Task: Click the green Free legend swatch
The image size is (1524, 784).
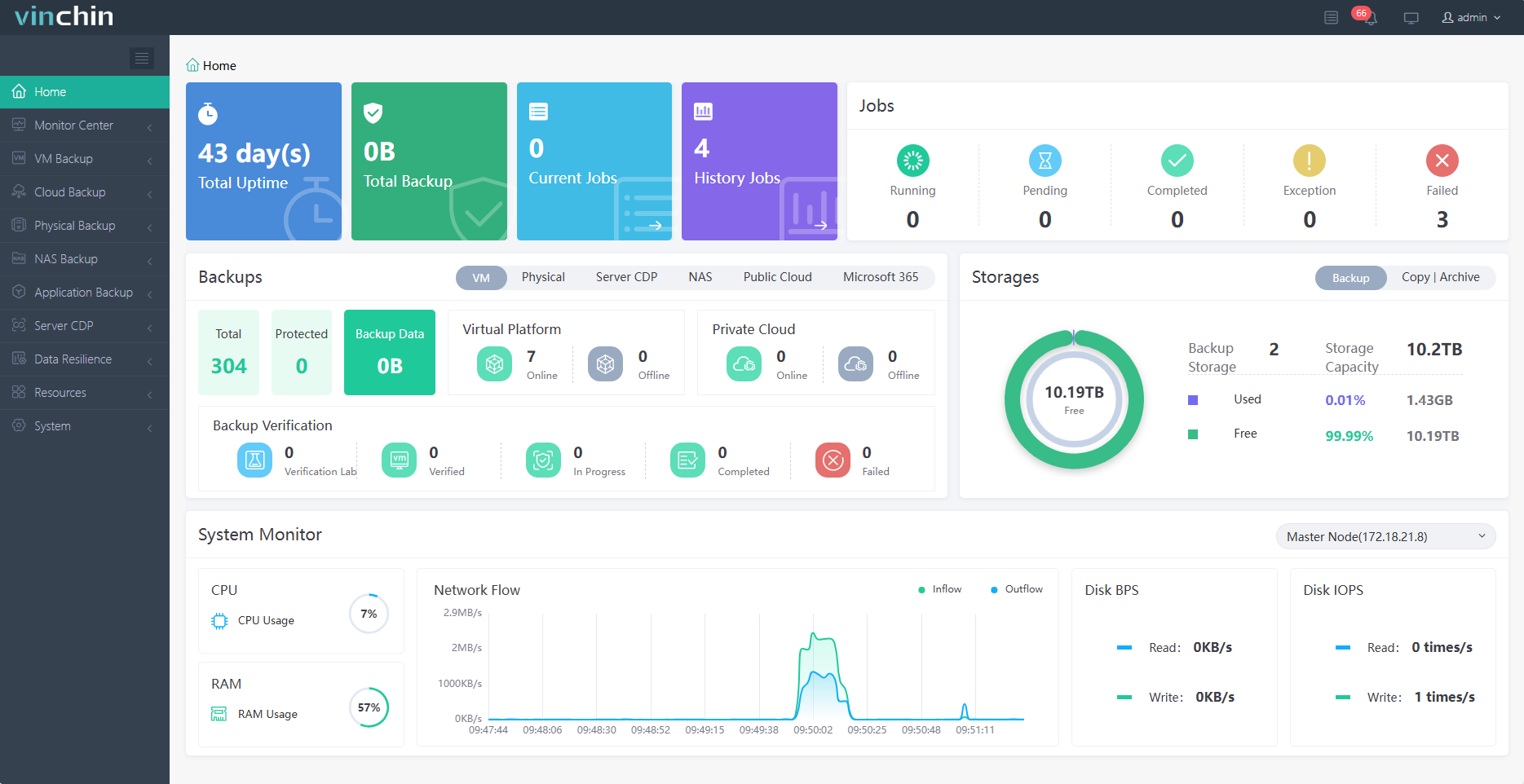Action: [x=1193, y=434]
